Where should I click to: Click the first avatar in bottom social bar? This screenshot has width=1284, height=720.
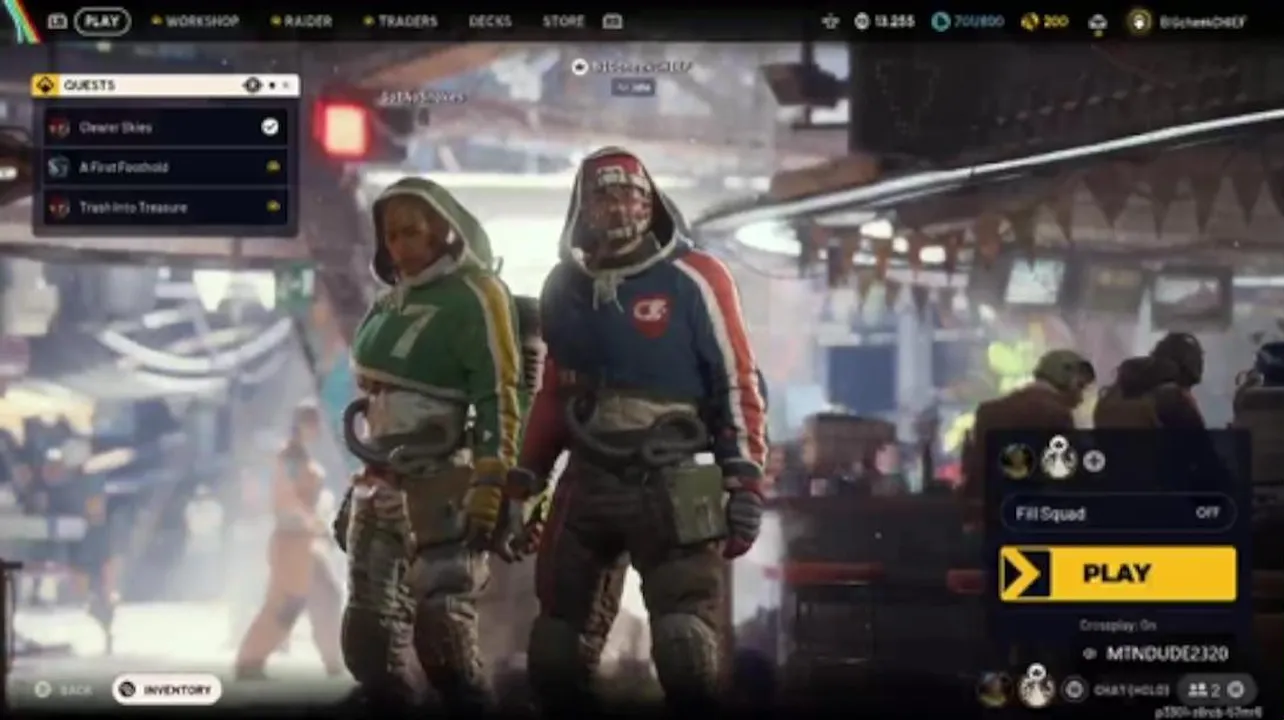[993, 688]
